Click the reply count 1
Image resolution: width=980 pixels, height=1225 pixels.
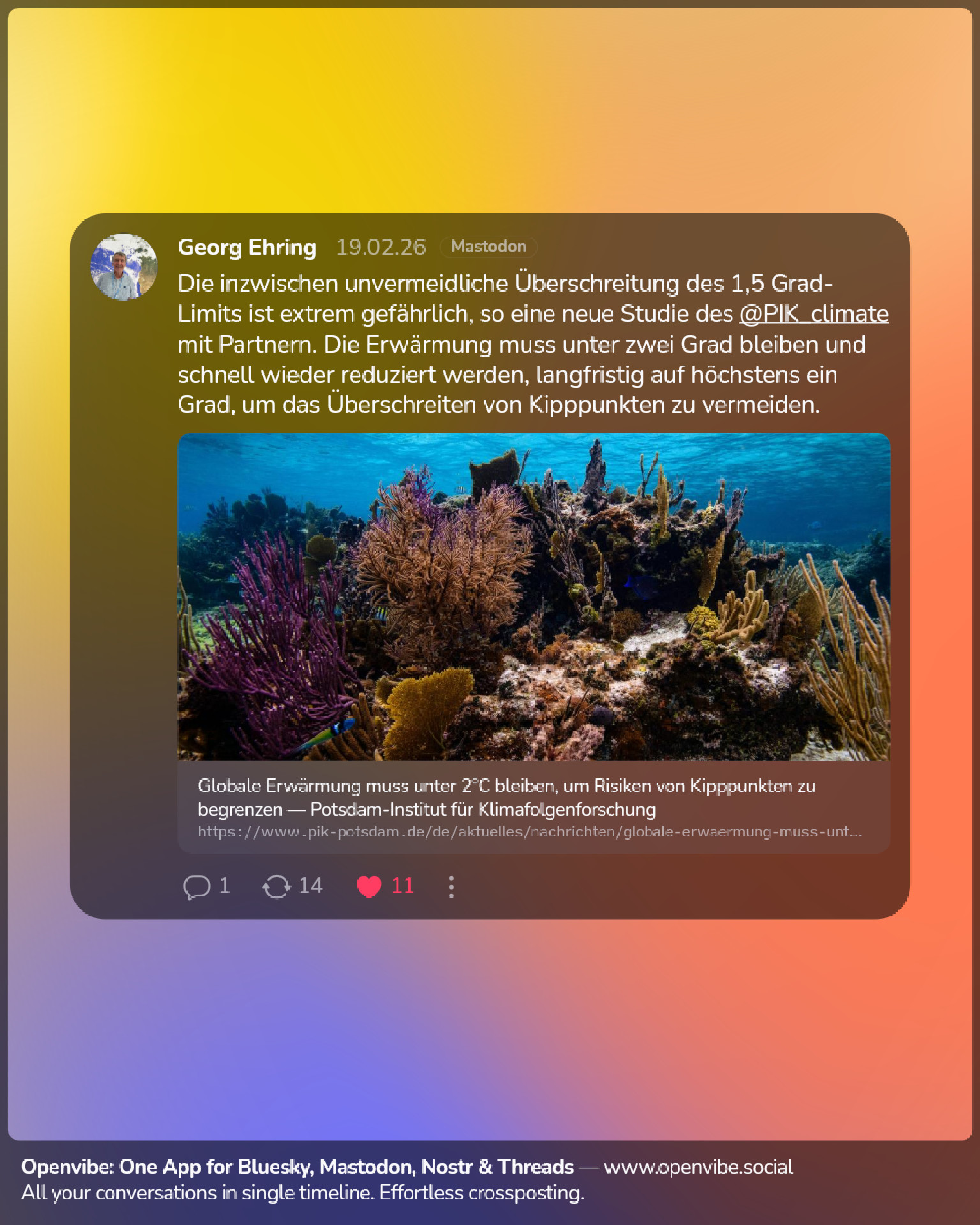(x=225, y=886)
